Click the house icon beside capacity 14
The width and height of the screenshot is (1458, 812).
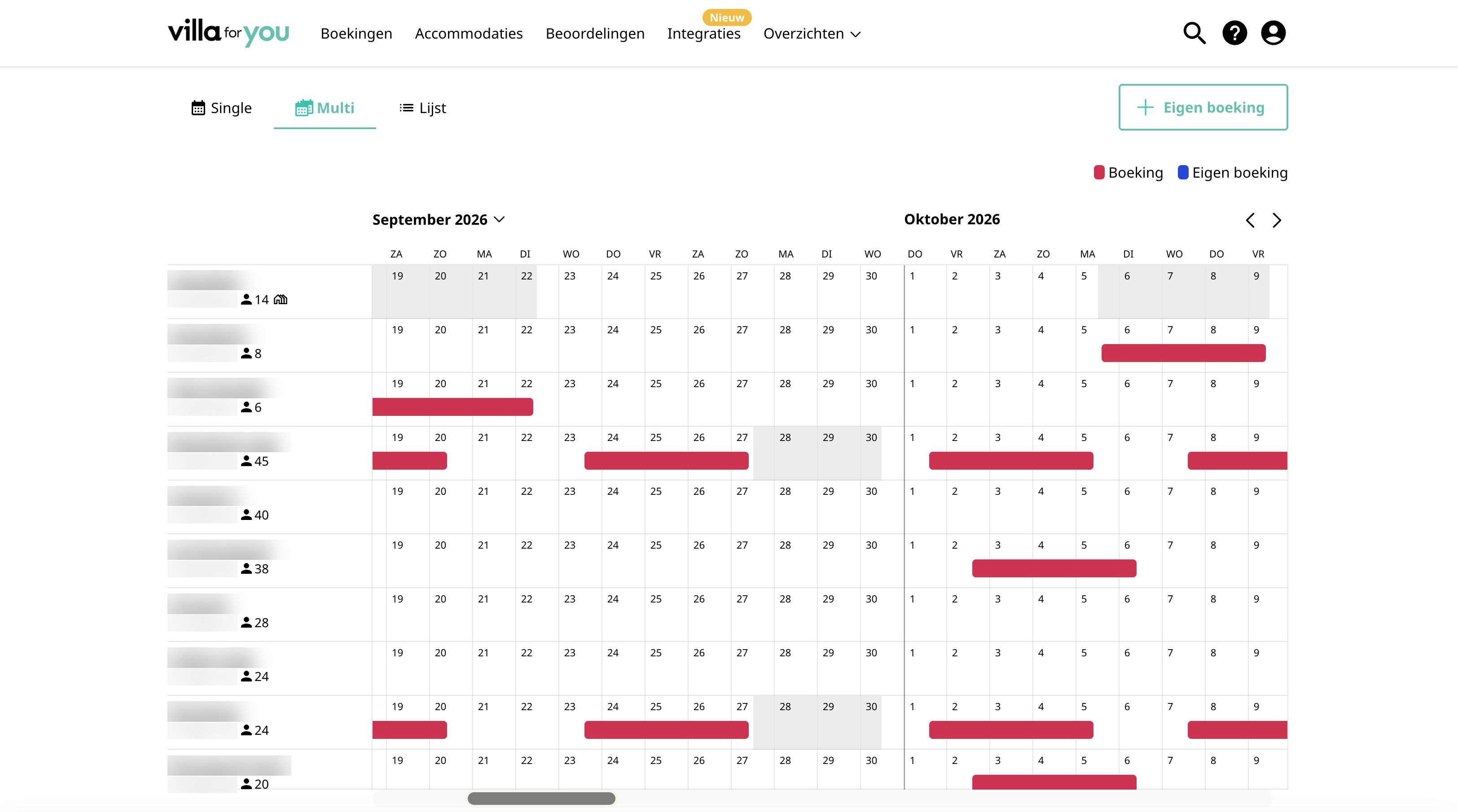(x=280, y=299)
